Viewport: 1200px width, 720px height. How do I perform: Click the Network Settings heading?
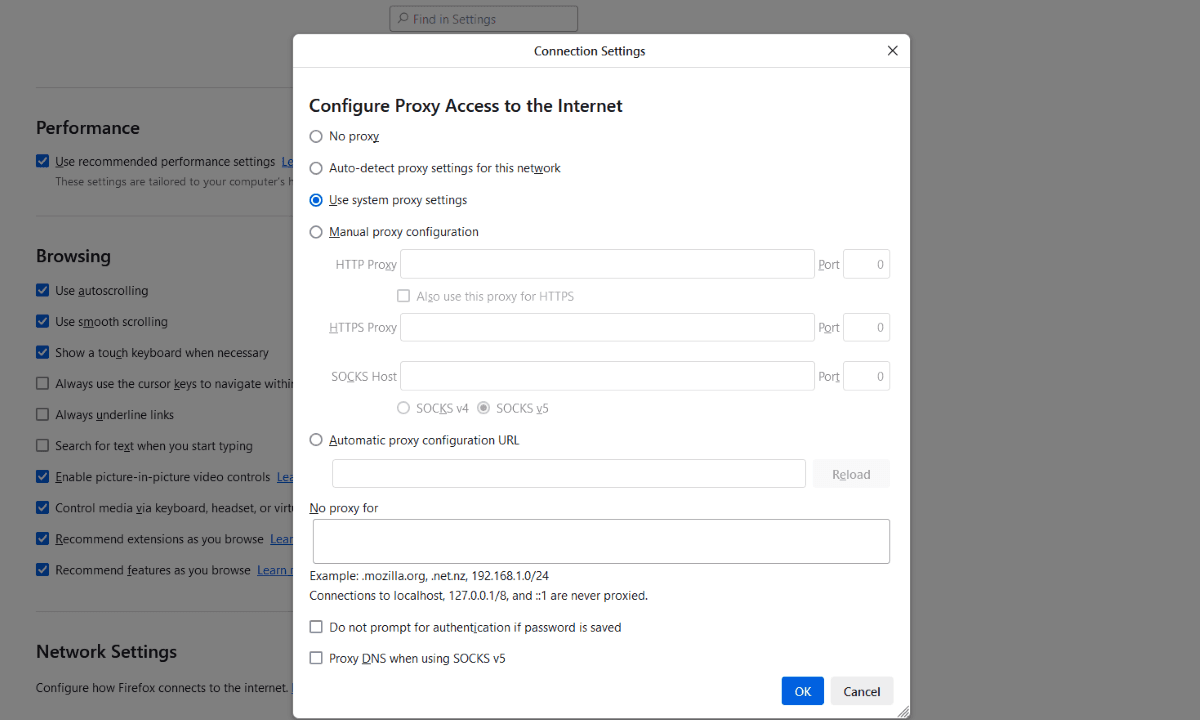click(106, 652)
